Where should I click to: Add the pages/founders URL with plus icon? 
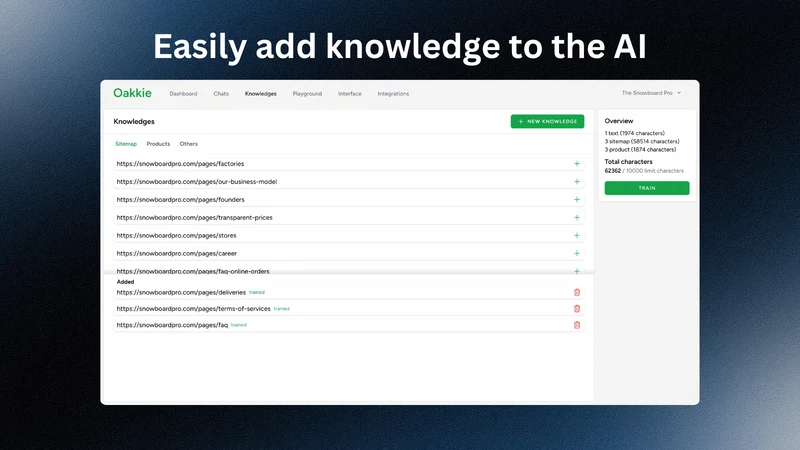577,199
